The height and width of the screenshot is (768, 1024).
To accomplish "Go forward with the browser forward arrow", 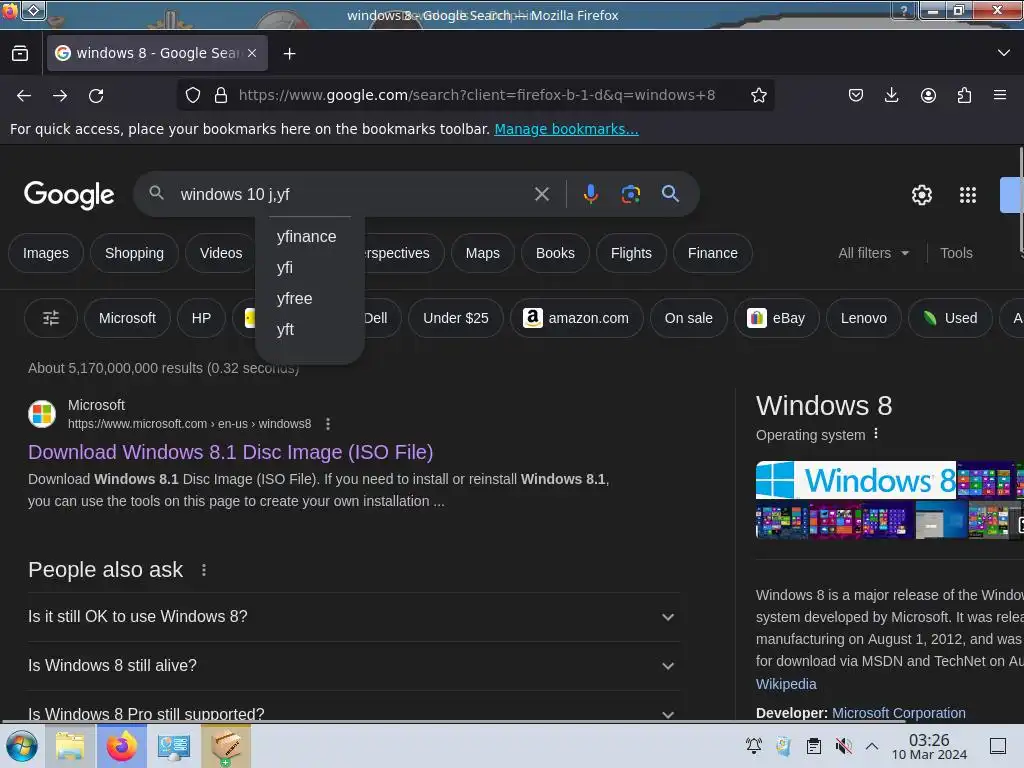I will click(x=60, y=95).
